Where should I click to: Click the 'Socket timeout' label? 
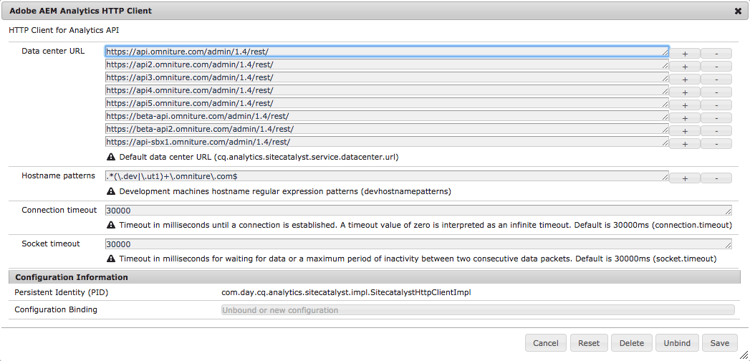coord(51,244)
